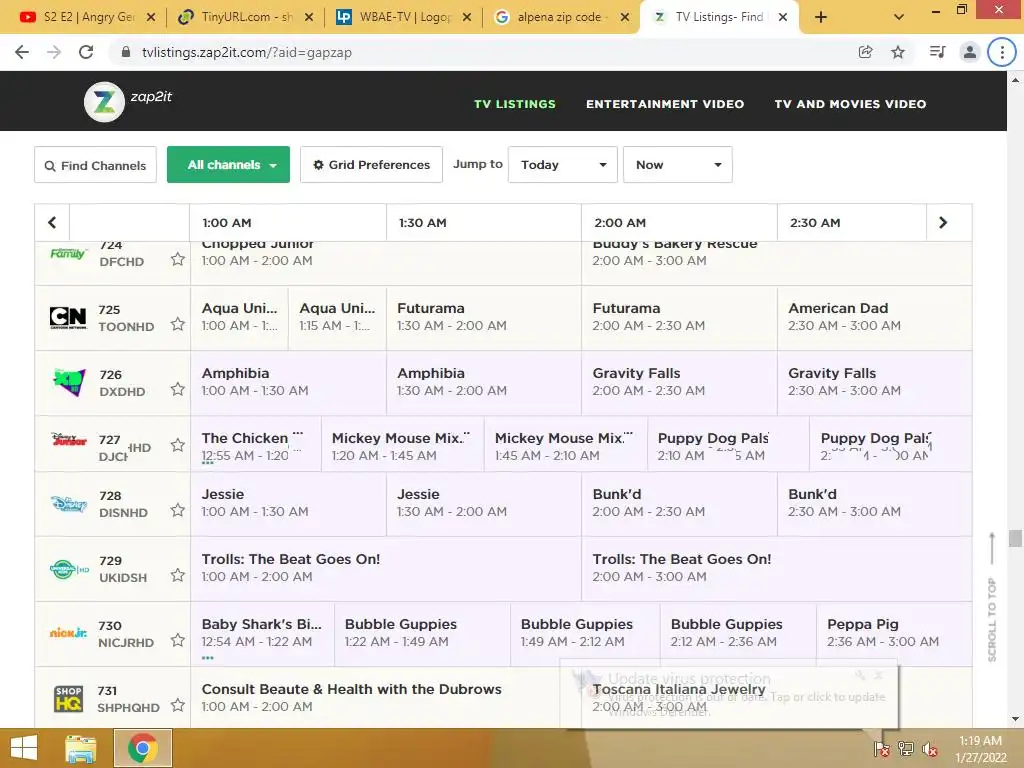Open Bunk'd 2:30 AM listing
The image size is (1024, 768).
tap(874, 504)
